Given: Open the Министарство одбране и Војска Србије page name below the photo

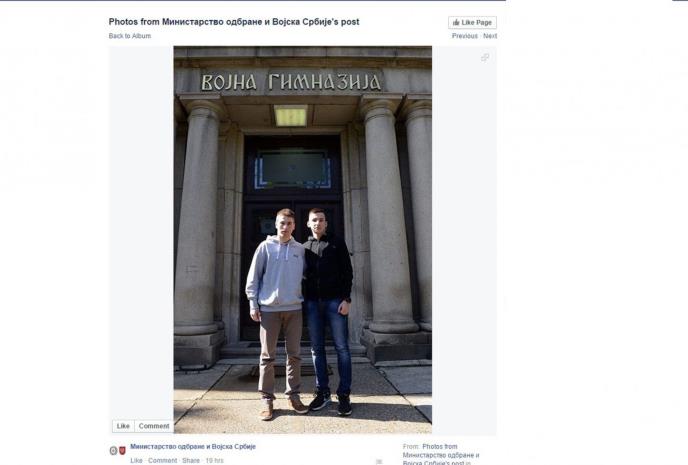Looking at the screenshot, I should coord(193,447).
